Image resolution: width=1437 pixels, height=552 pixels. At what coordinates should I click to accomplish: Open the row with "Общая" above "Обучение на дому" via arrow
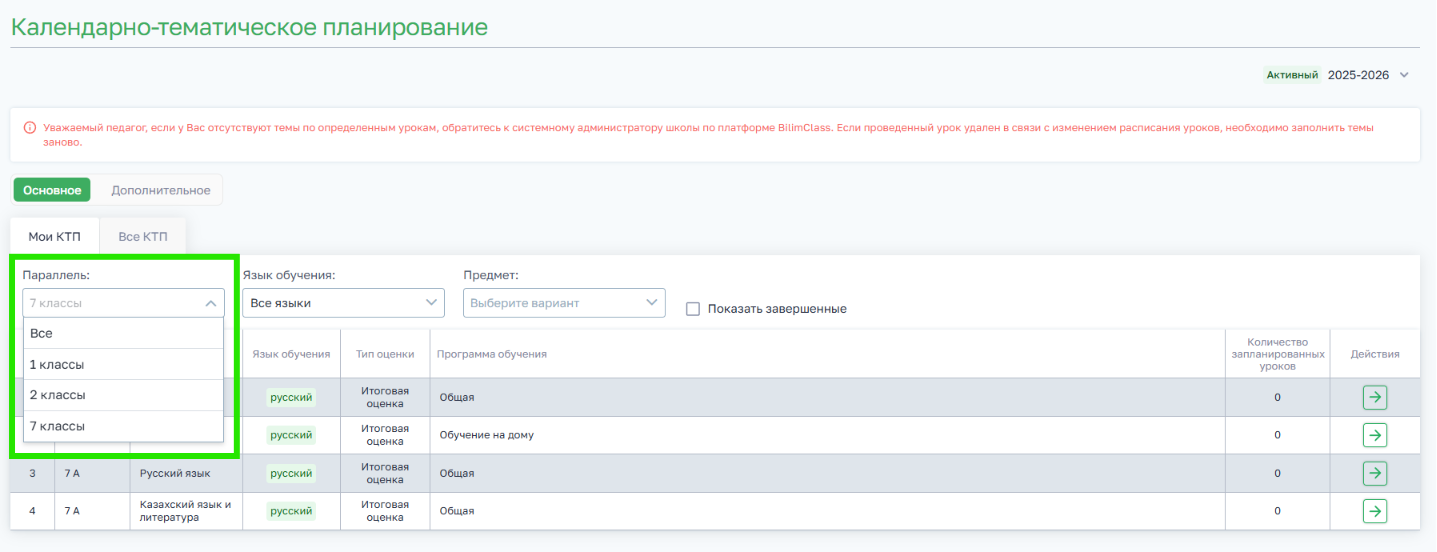[x=1375, y=397]
